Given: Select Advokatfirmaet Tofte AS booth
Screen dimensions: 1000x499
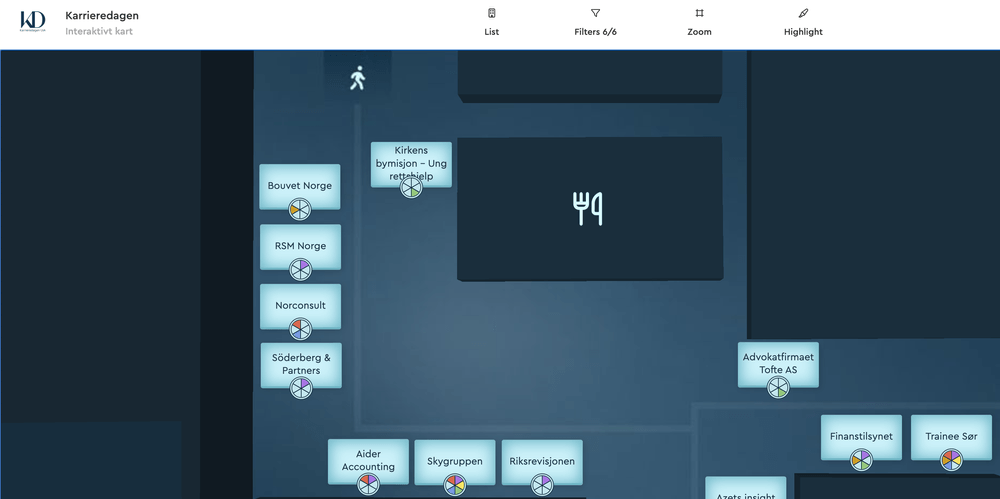Looking at the screenshot, I should pyautogui.click(x=778, y=364).
